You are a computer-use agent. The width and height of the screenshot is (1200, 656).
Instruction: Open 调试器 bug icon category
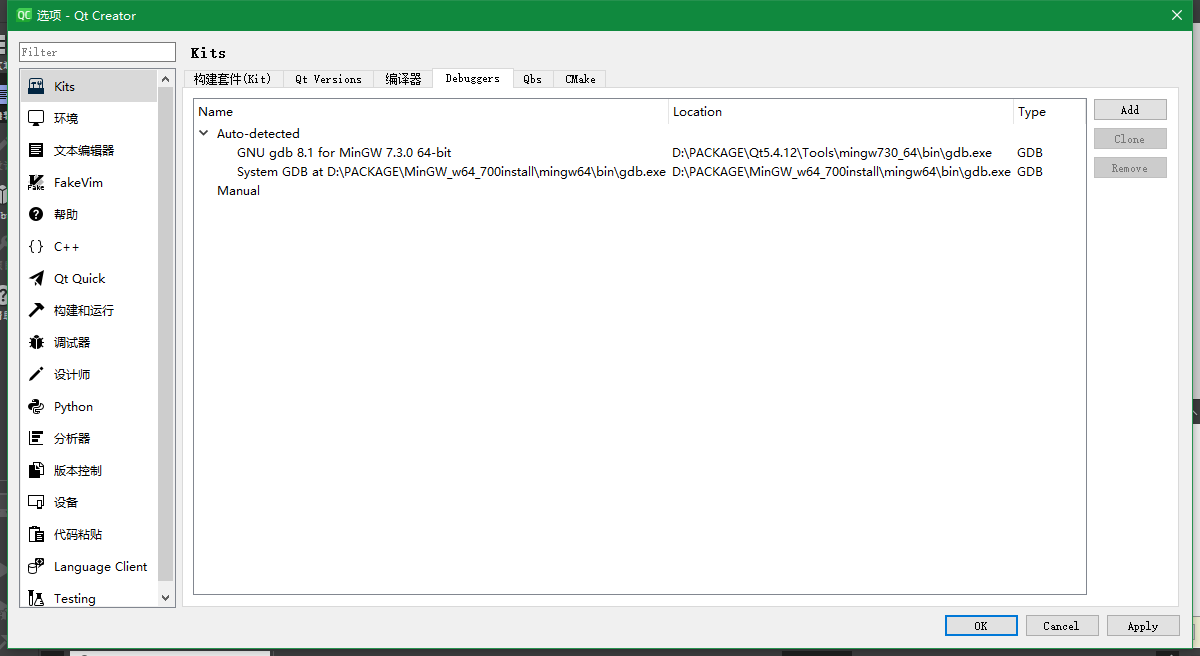click(x=36, y=342)
